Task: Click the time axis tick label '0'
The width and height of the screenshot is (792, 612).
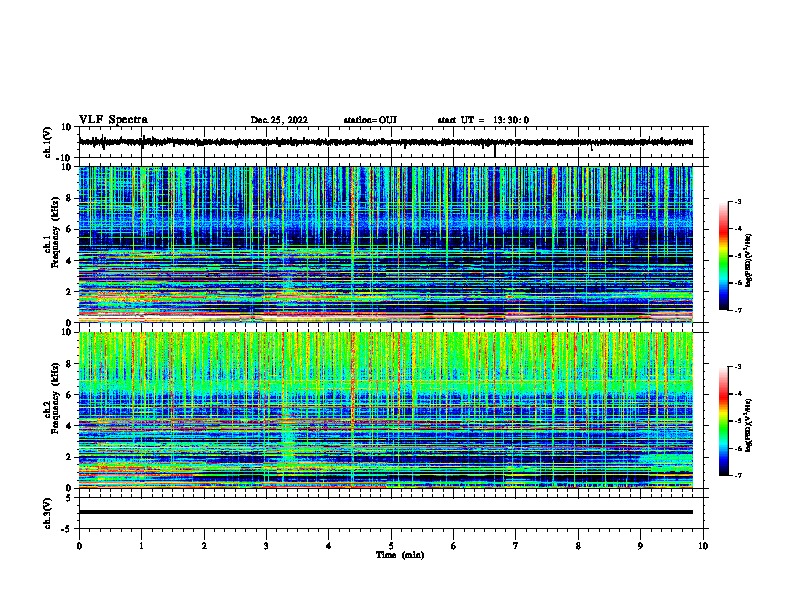Action: (x=79, y=546)
